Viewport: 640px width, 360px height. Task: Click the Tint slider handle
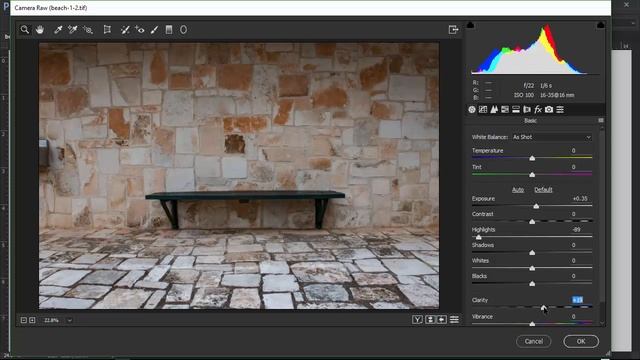pos(532,175)
